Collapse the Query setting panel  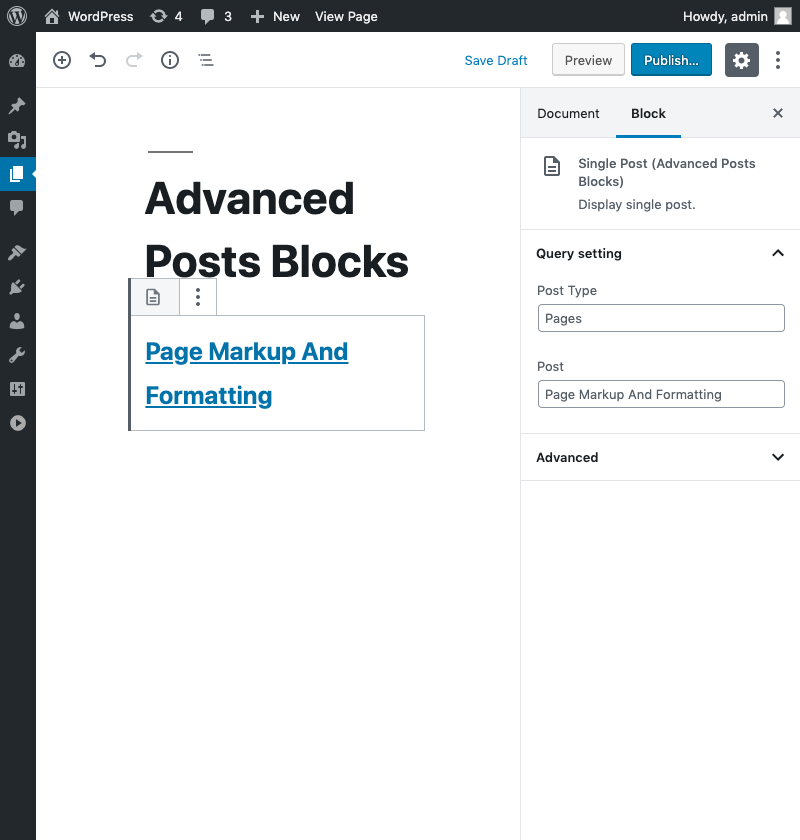click(x=660, y=253)
